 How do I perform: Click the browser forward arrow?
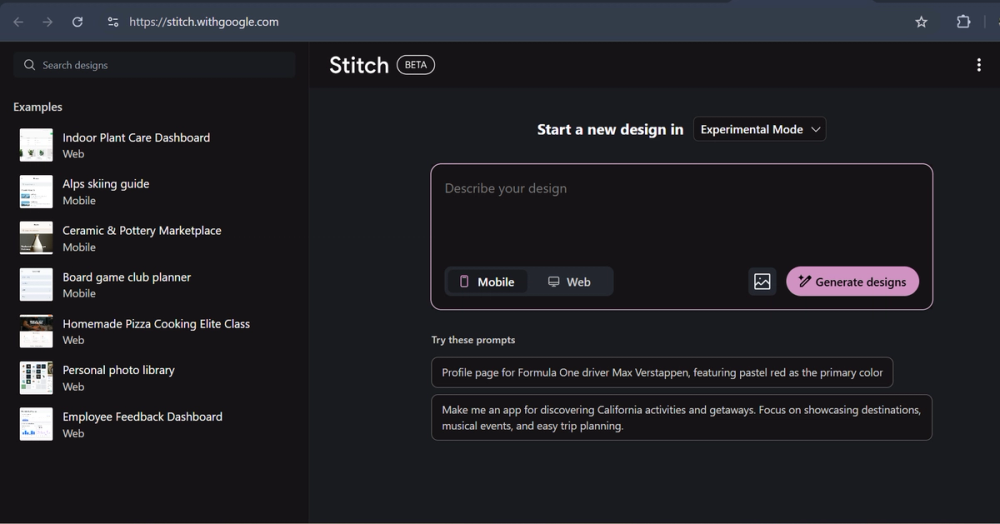(x=48, y=22)
